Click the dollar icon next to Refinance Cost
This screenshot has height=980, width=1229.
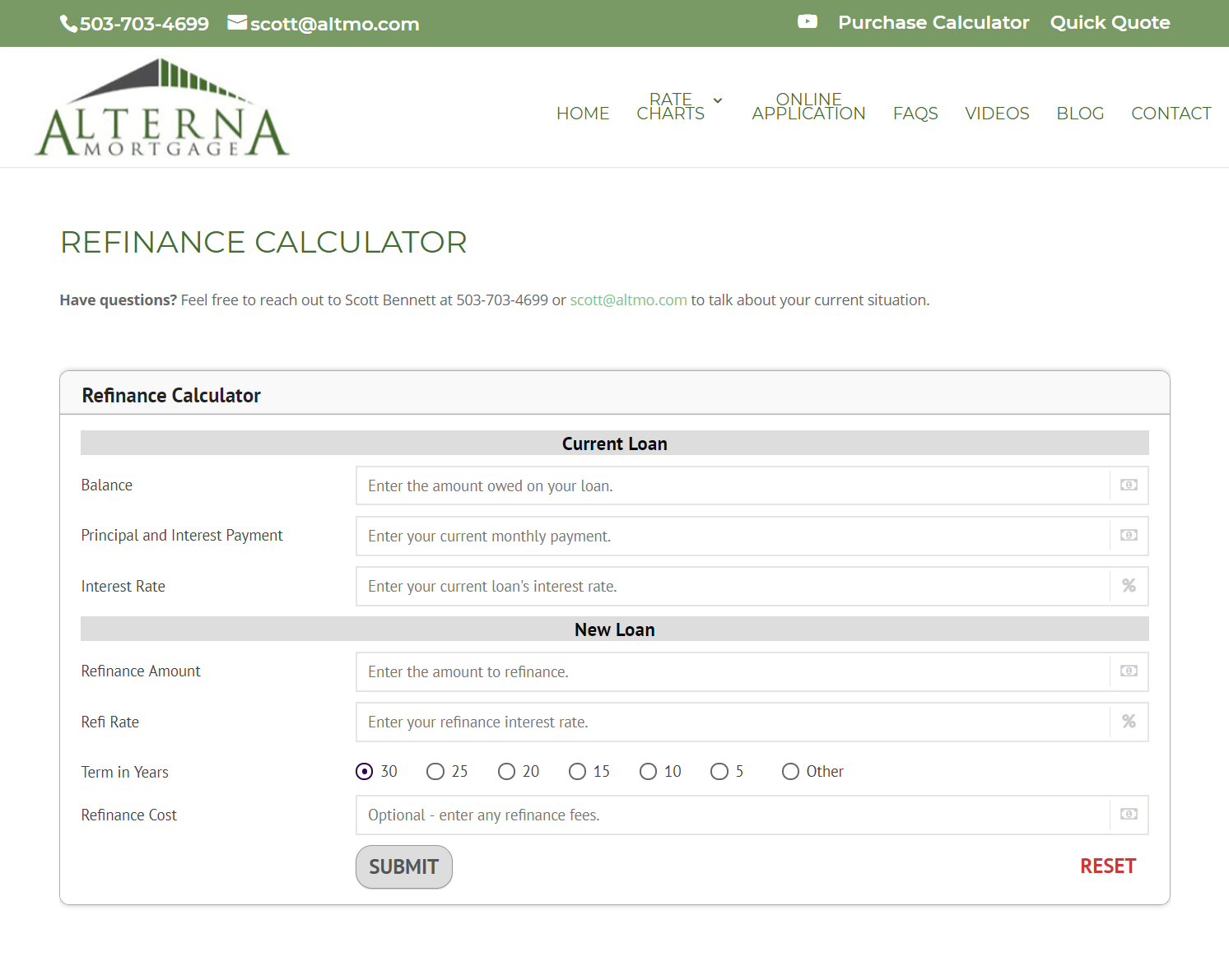point(1128,815)
